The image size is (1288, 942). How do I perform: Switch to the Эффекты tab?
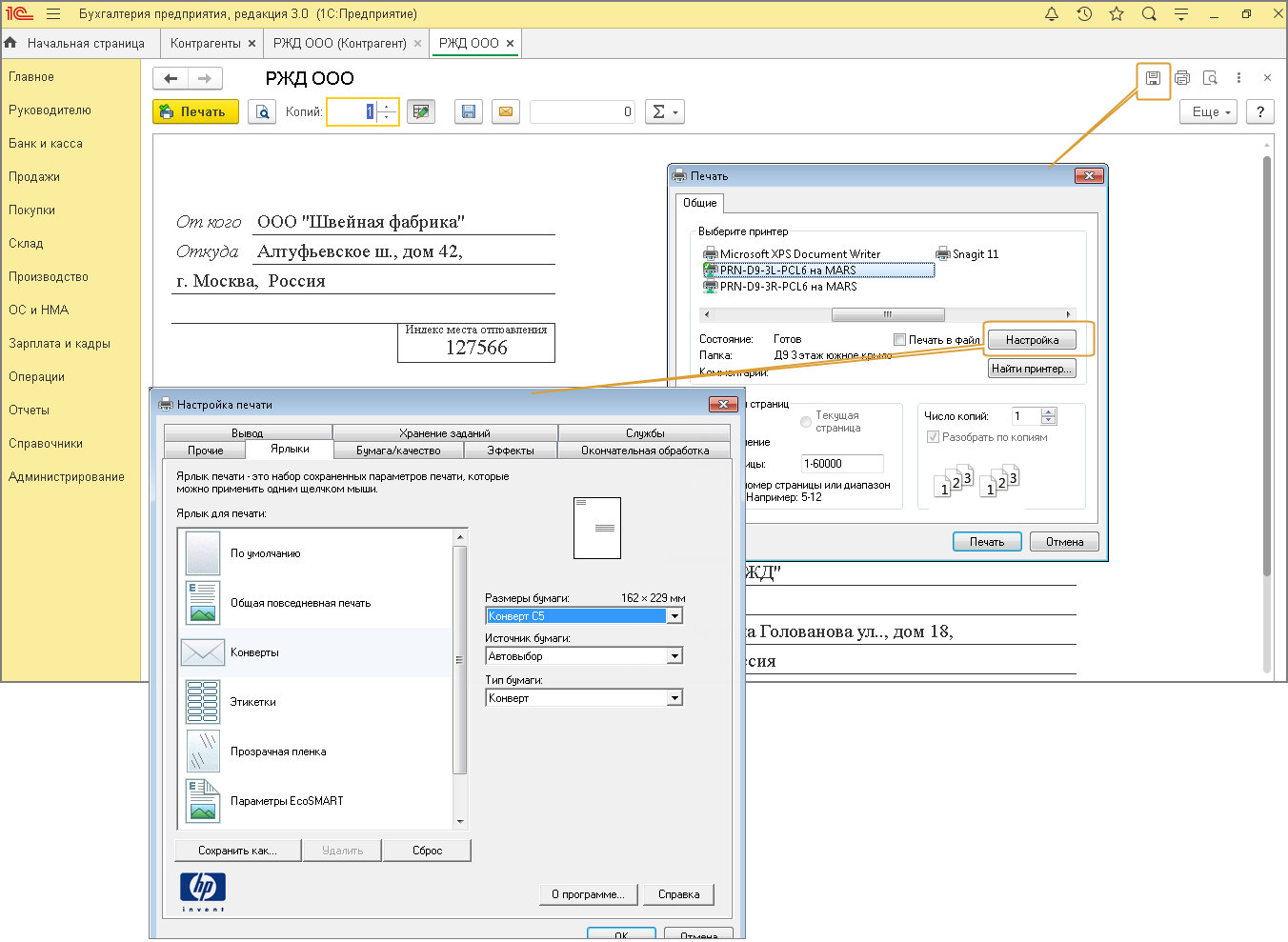pyautogui.click(x=511, y=451)
